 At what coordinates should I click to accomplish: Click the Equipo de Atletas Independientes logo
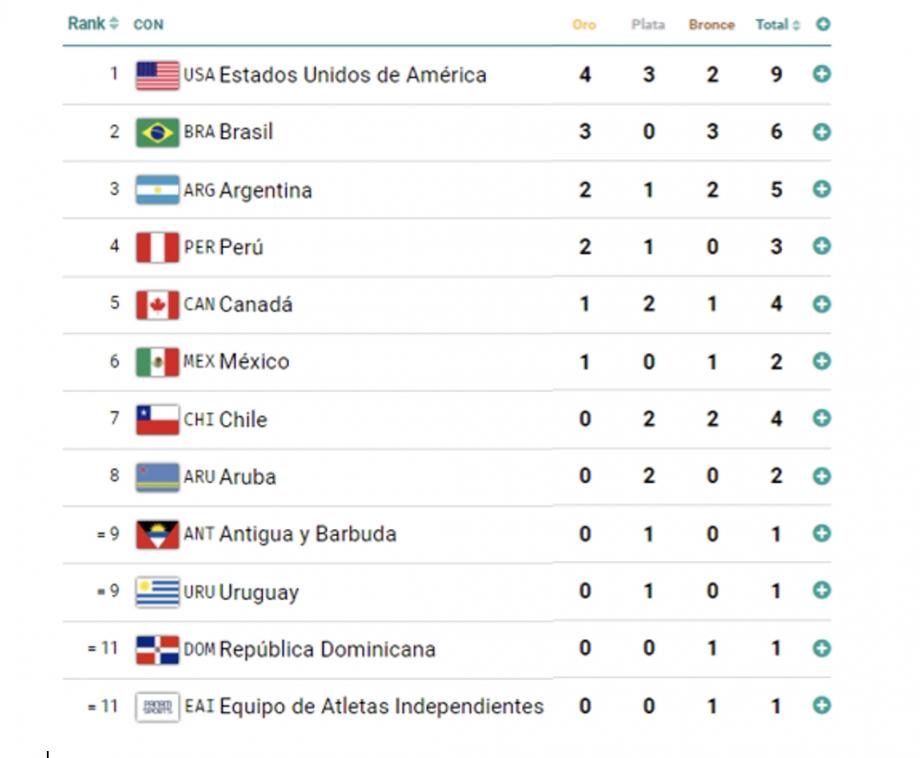pos(157,707)
